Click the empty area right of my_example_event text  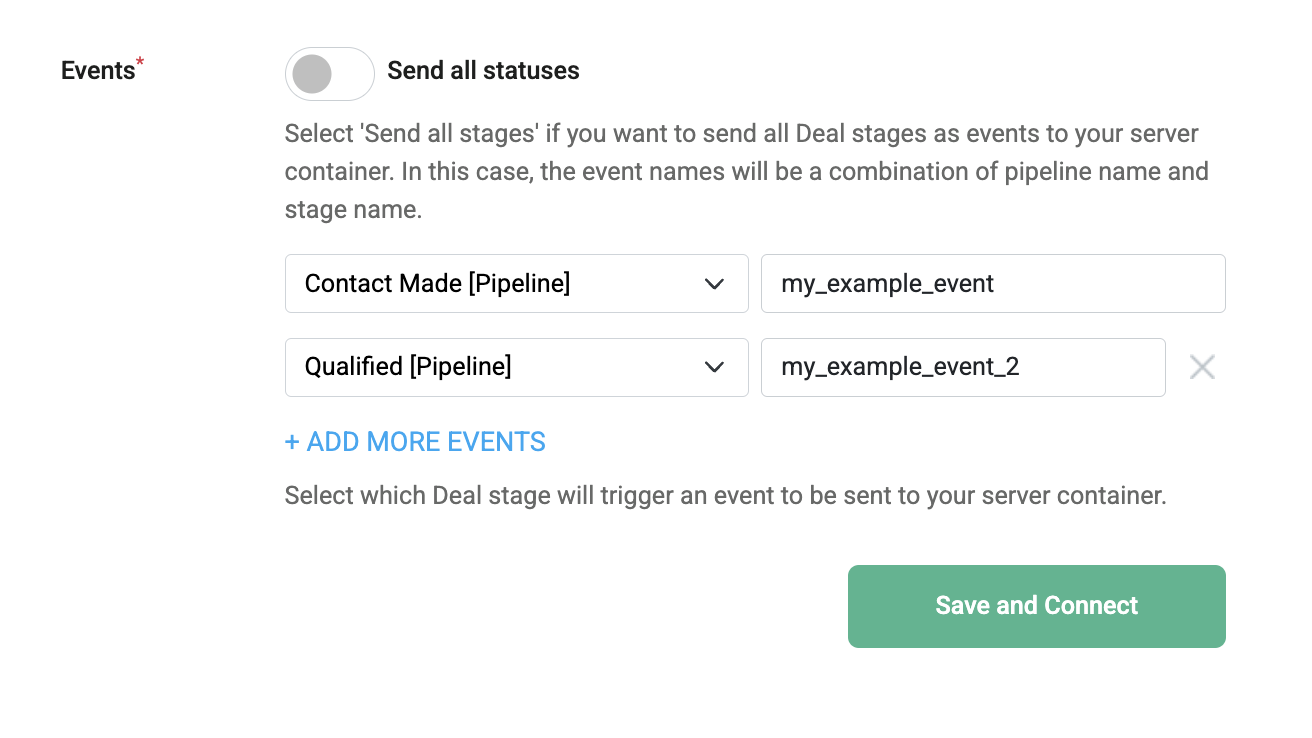pos(1108,284)
